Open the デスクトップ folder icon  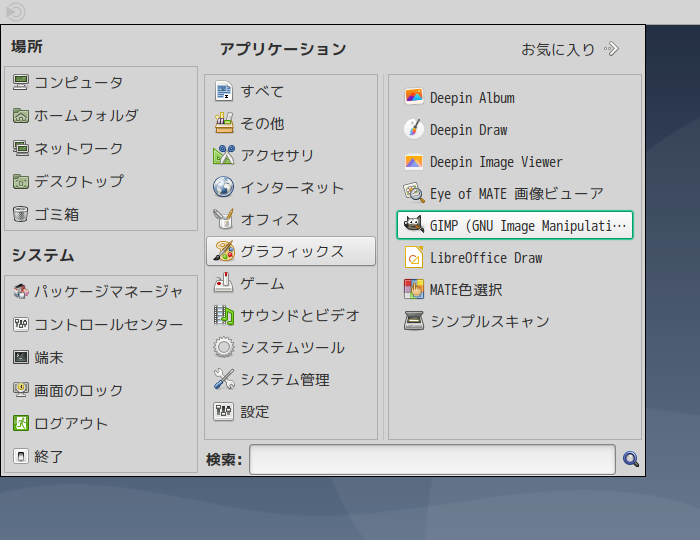pos(21,182)
